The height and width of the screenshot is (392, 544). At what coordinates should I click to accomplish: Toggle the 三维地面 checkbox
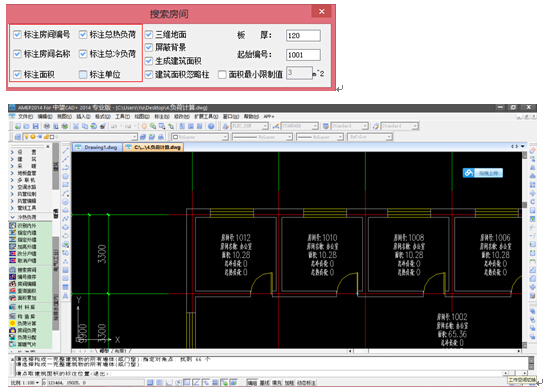coord(149,34)
